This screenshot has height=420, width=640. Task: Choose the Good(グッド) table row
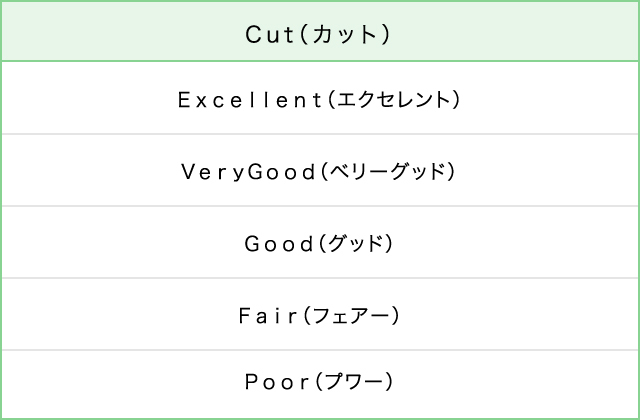pyautogui.click(x=100, y=243)
